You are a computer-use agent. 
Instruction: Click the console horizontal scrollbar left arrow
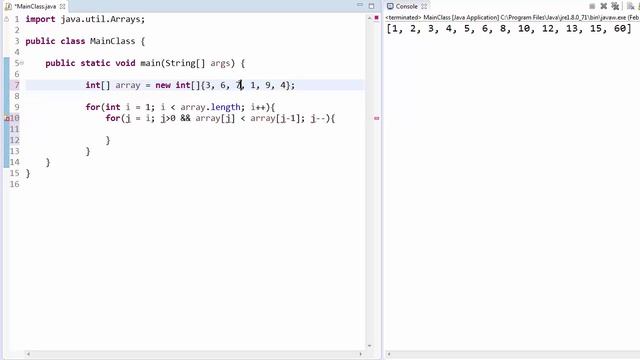(x=389, y=354)
